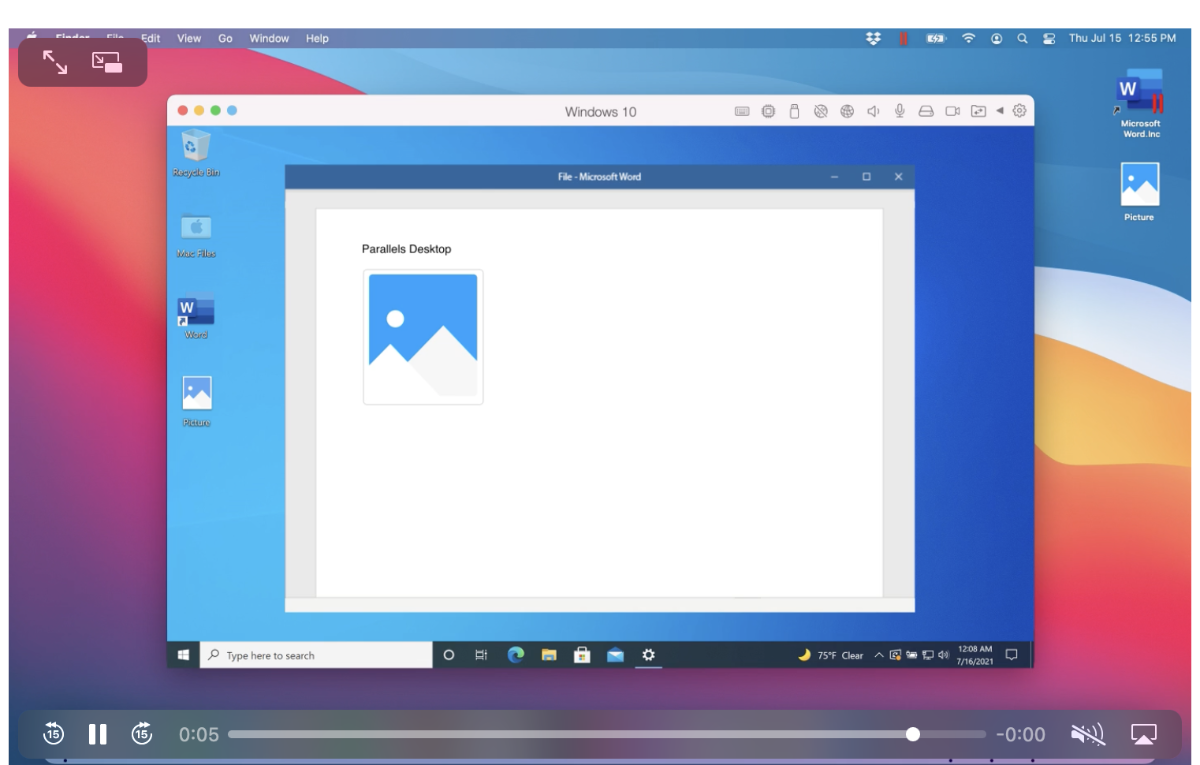Click the video progress scrubber handle

tap(912, 734)
